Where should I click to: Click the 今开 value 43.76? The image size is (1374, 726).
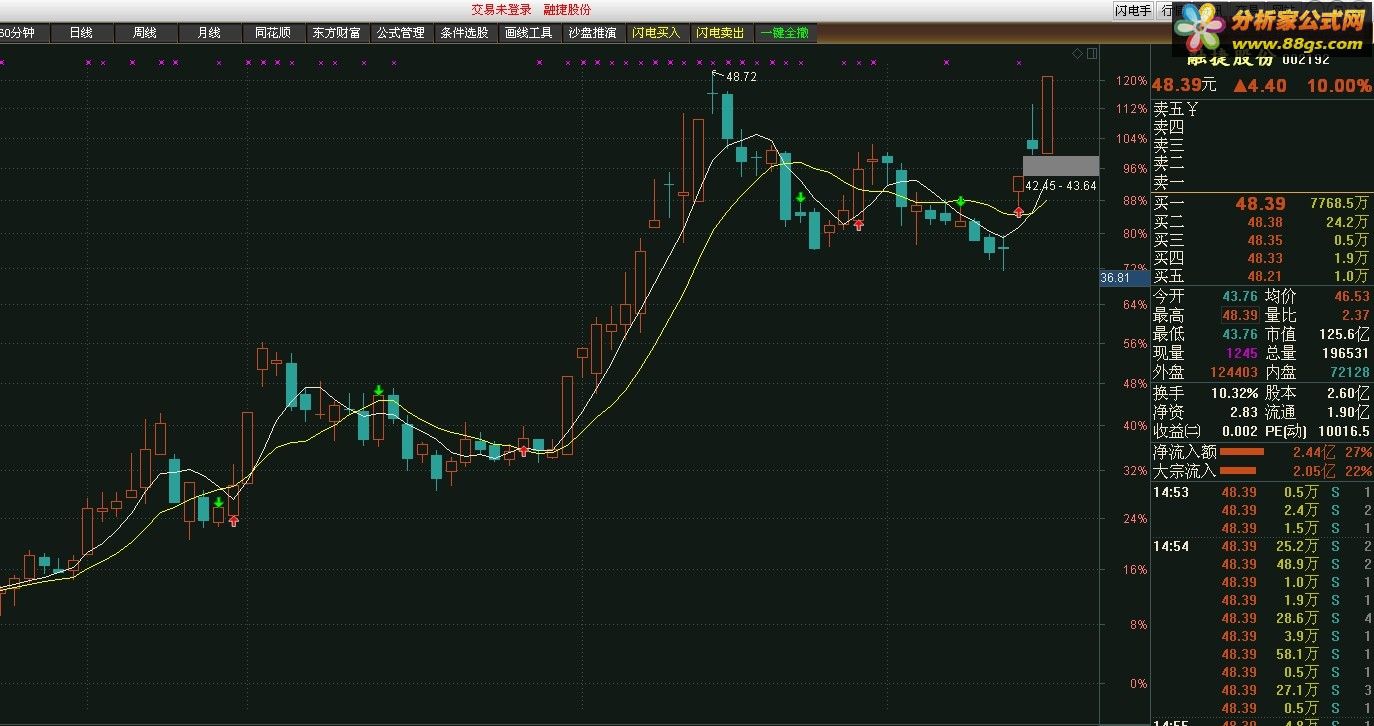(x=1239, y=296)
